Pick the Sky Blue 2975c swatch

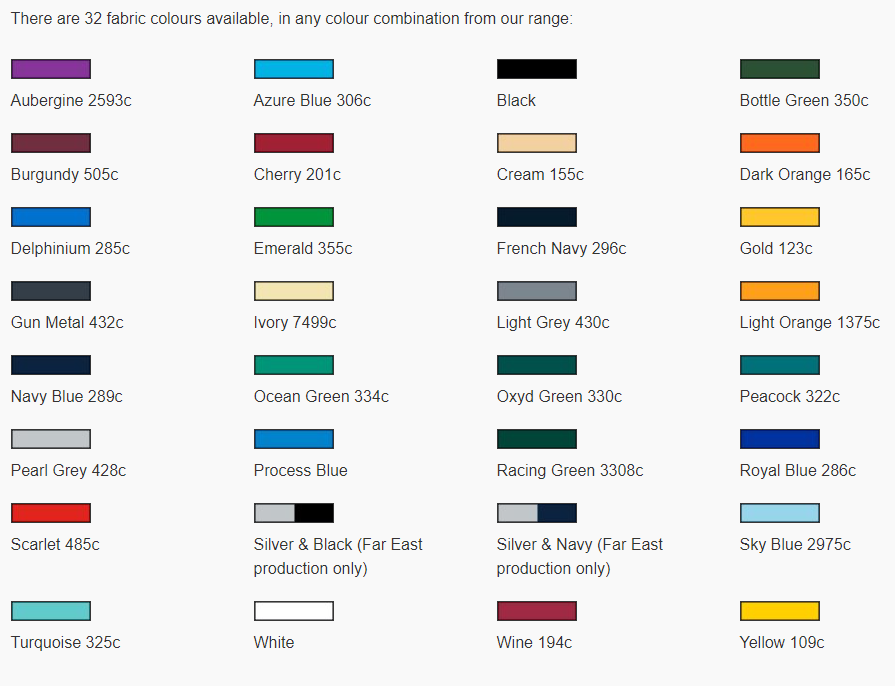(x=780, y=513)
